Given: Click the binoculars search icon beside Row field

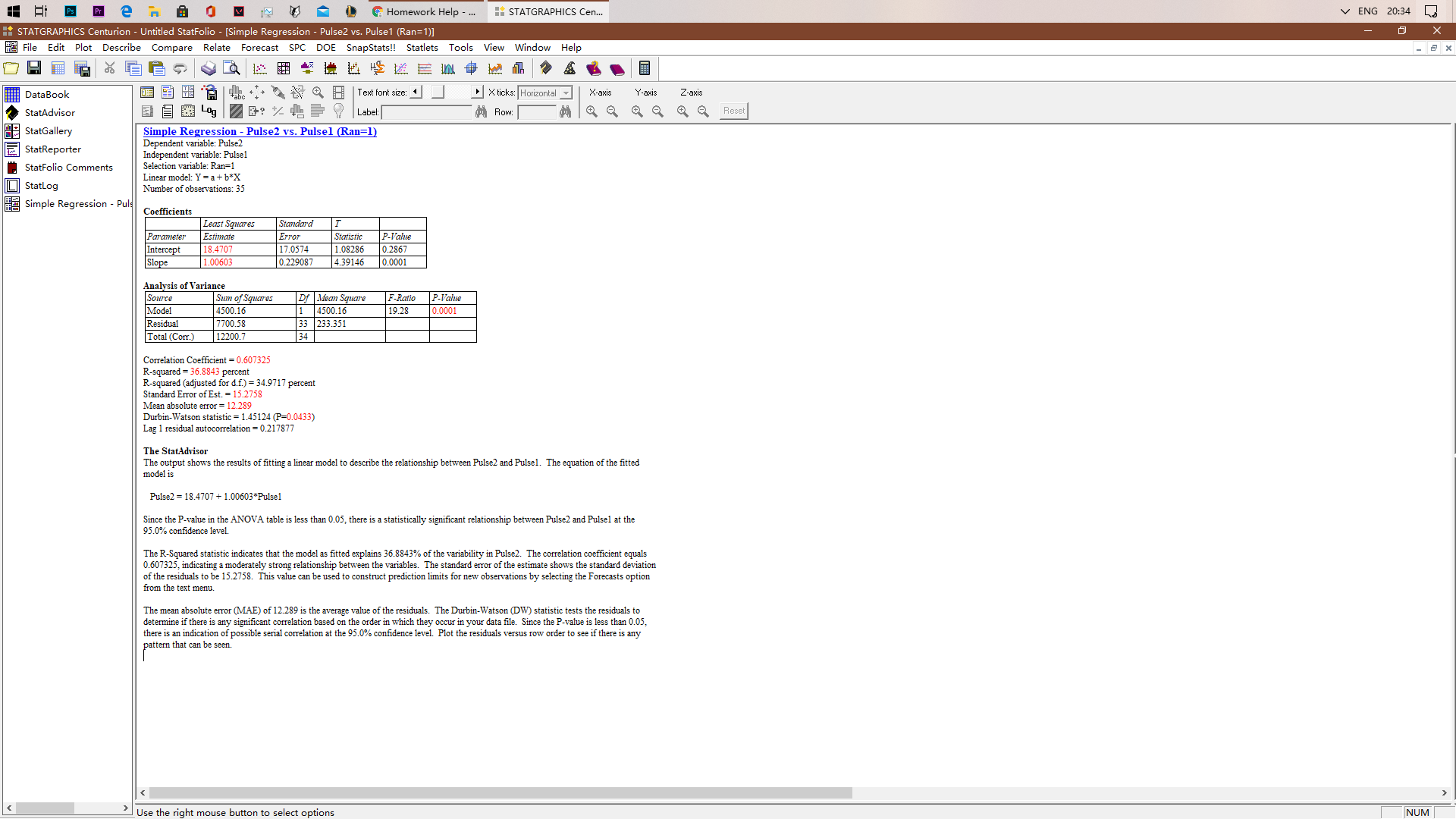Looking at the screenshot, I should pyautogui.click(x=566, y=111).
